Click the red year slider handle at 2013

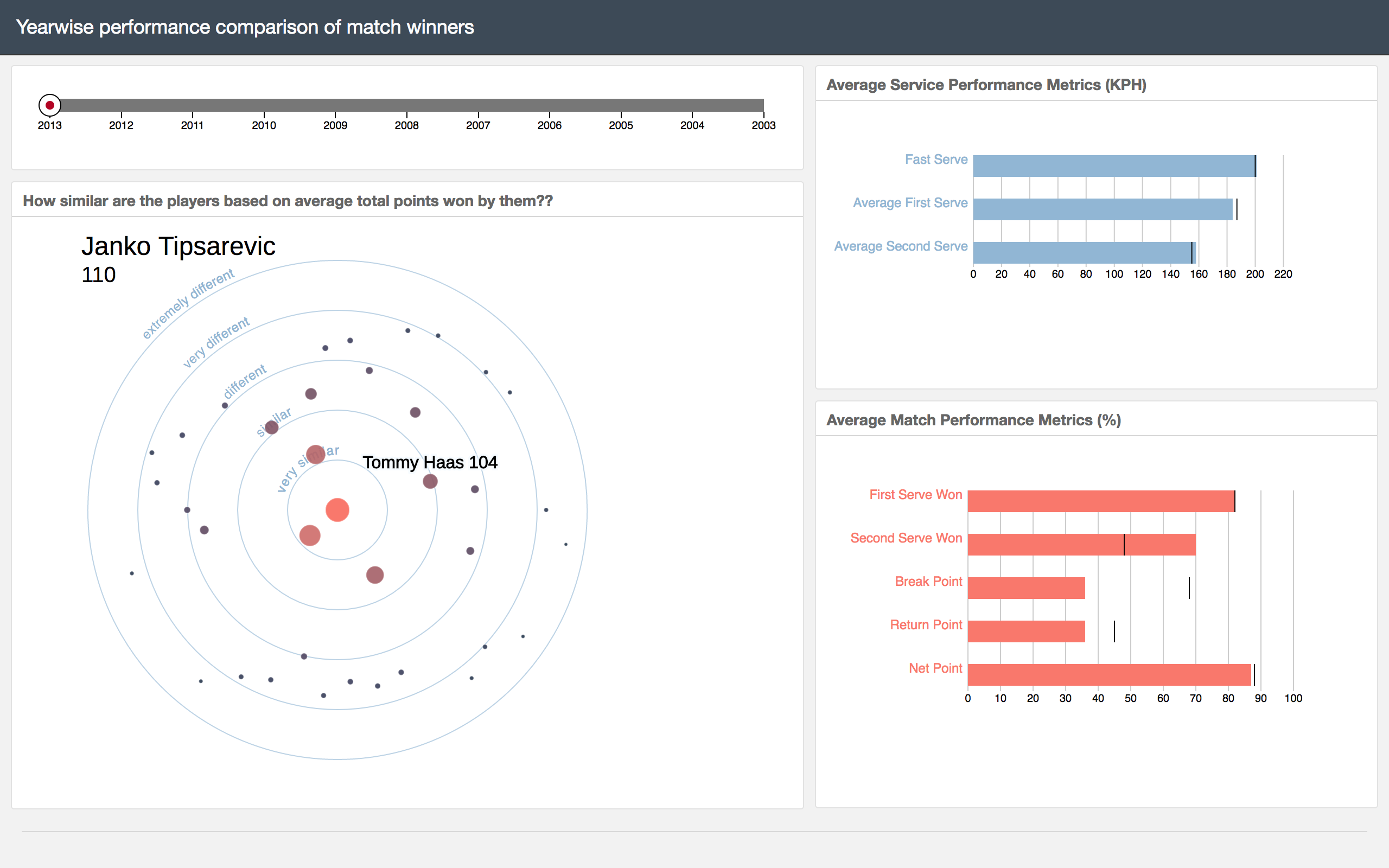tap(50, 105)
